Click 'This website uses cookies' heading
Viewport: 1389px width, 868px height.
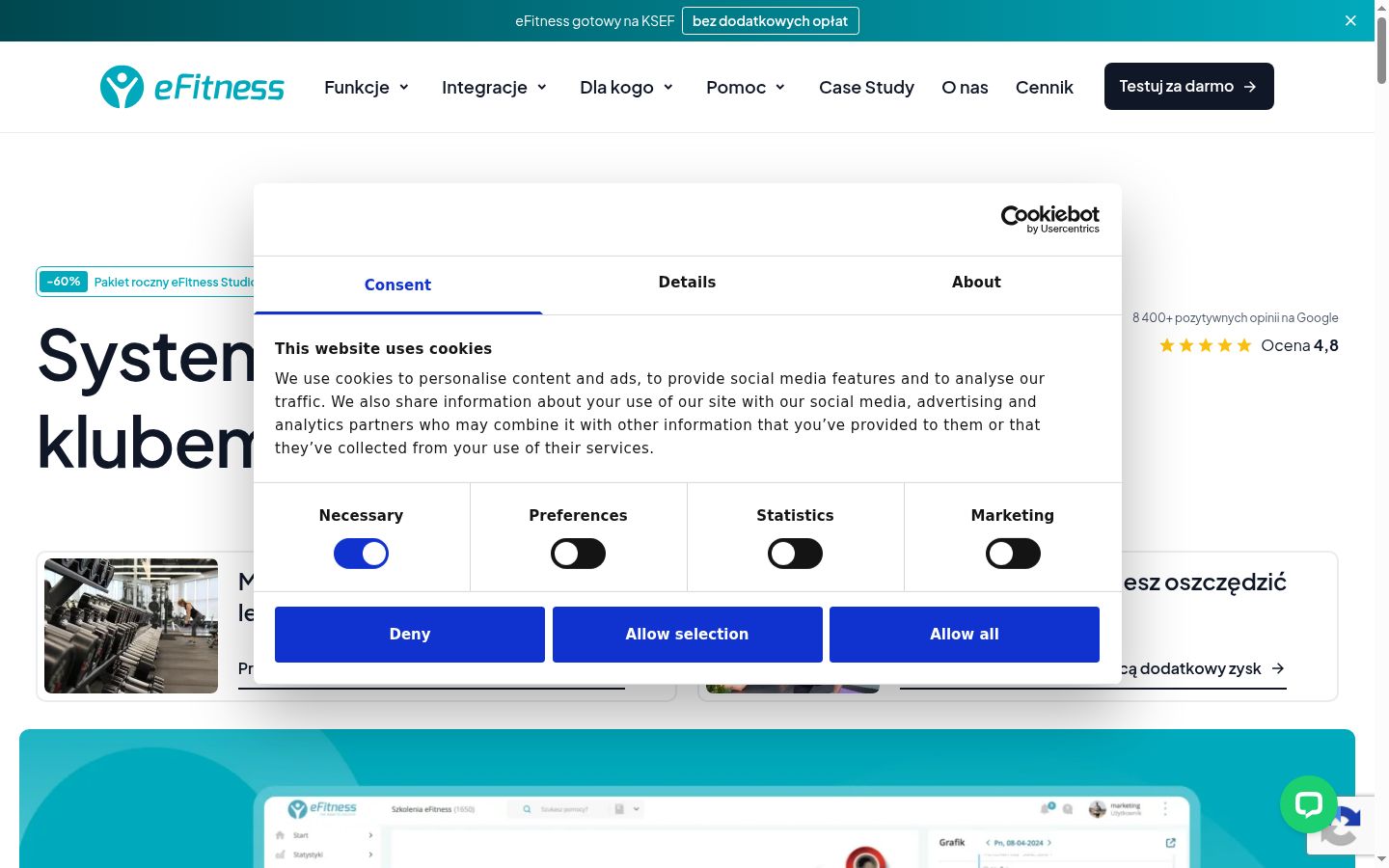tap(383, 348)
